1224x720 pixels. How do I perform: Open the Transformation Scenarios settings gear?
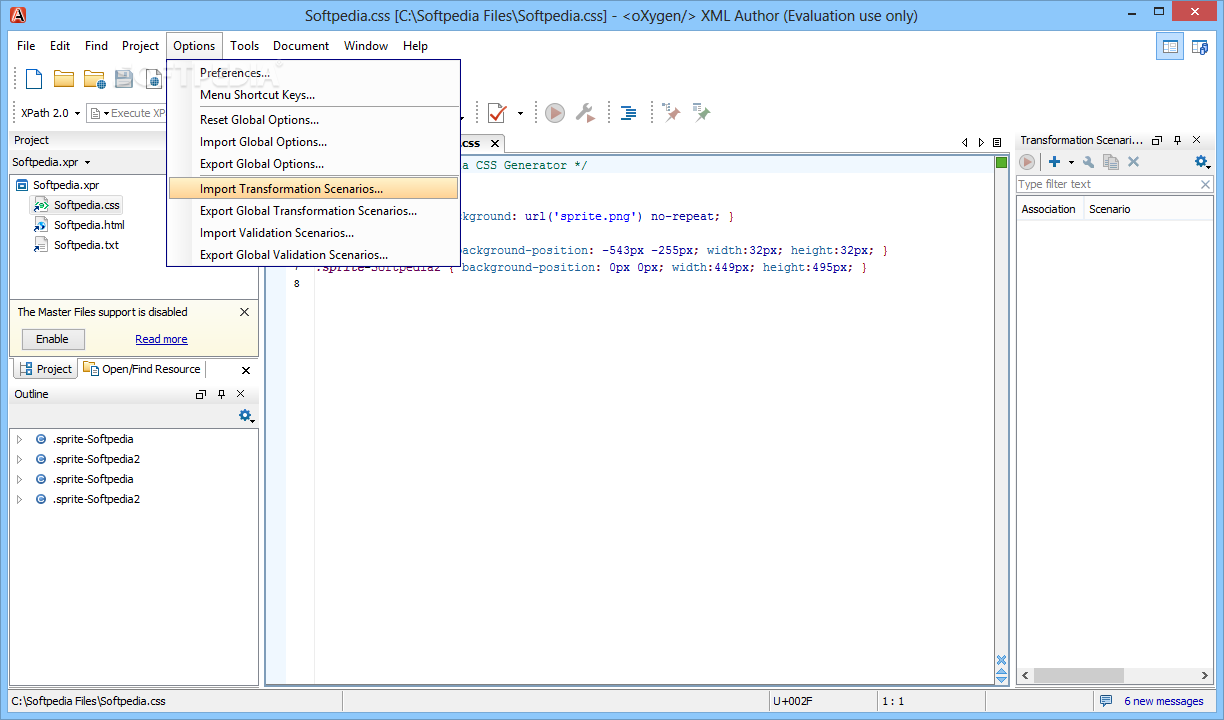pos(1202,162)
